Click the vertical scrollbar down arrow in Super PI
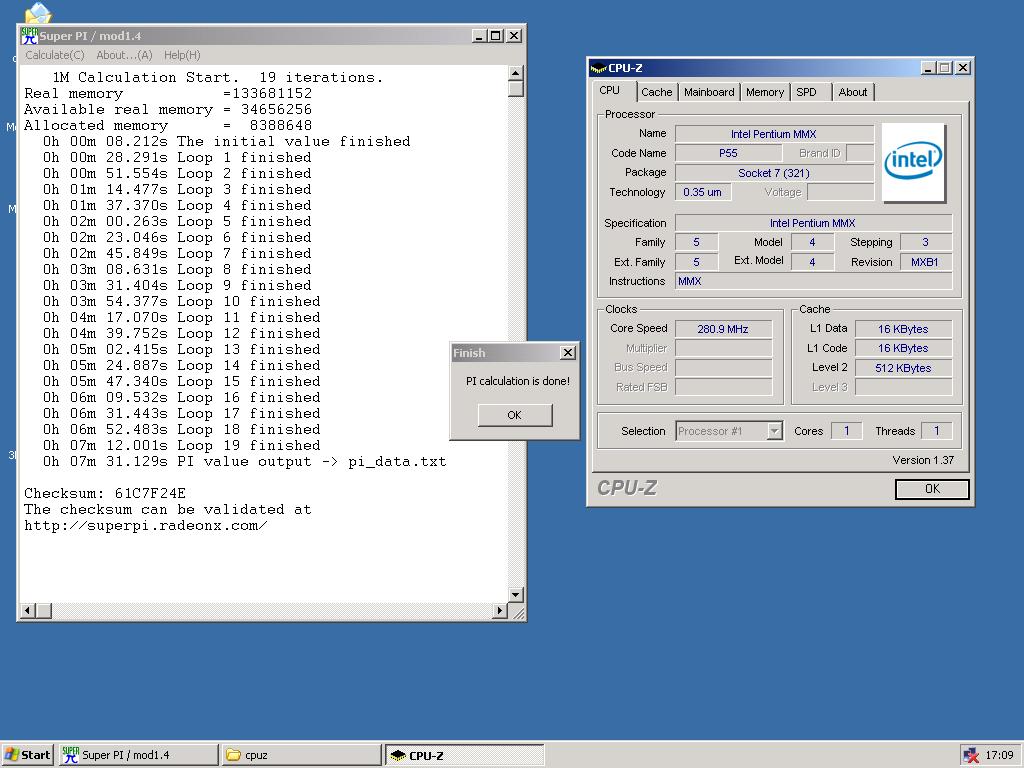 tap(515, 594)
